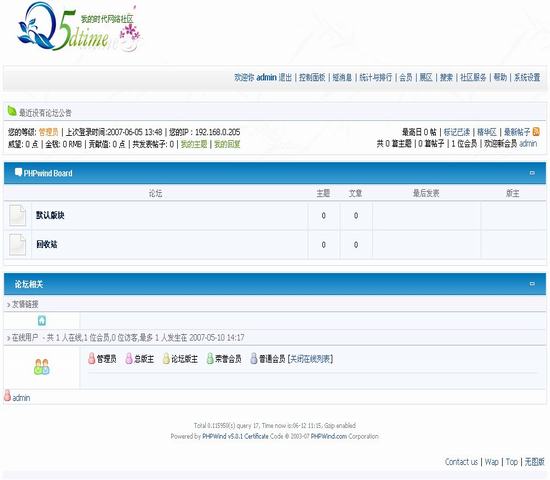The width and height of the screenshot is (550, 480).
Task: Collapse the 论坛相关 section
Action: pos(532,284)
